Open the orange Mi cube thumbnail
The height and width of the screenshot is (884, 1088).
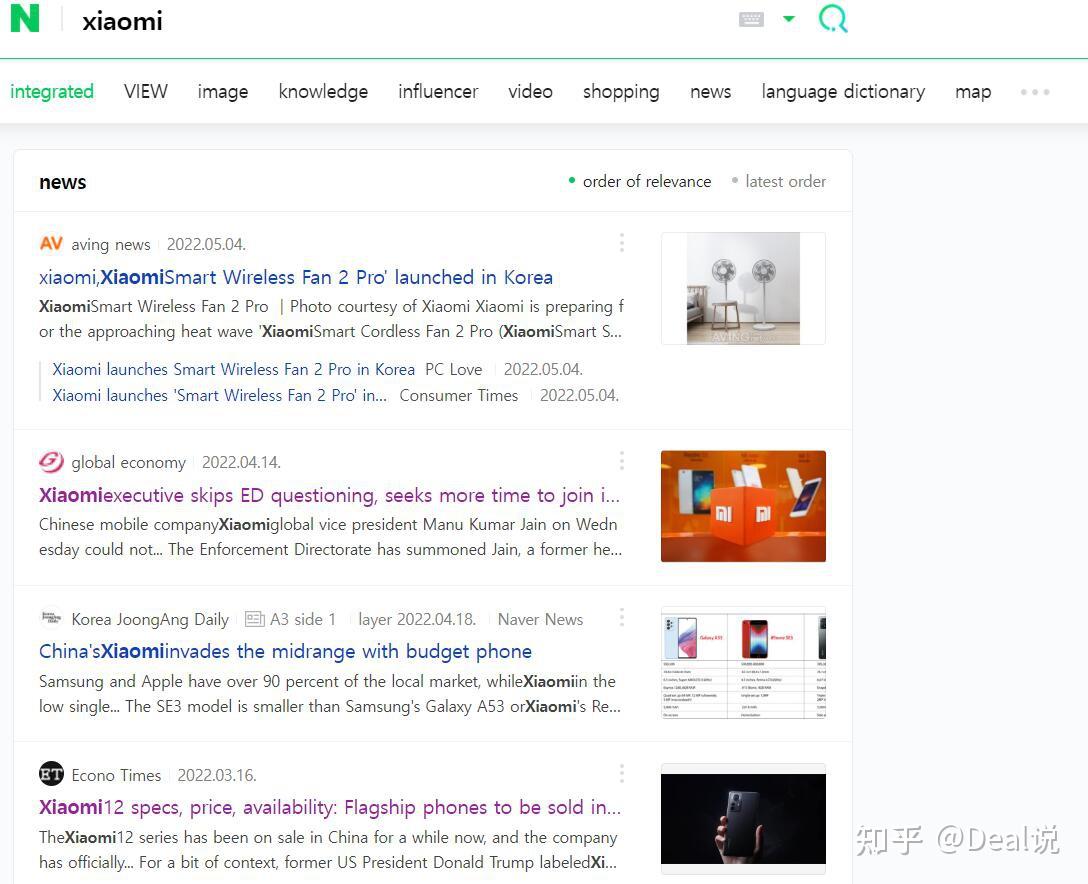coord(743,506)
